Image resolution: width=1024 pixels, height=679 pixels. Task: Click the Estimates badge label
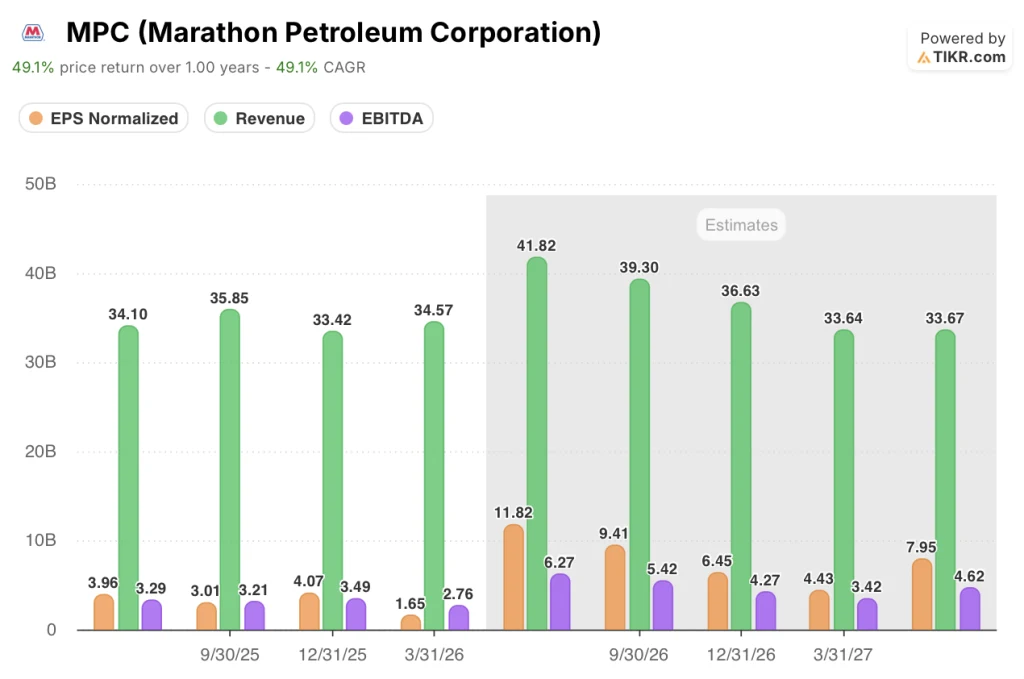[741, 225]
